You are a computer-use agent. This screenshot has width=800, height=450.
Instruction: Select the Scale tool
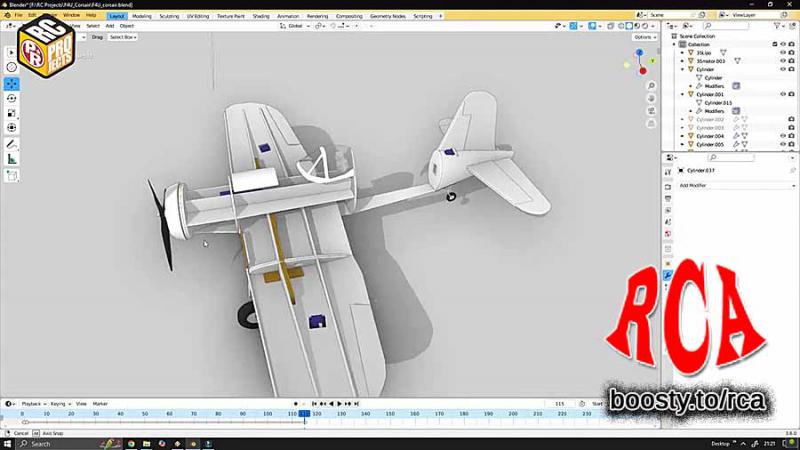point(12,113)
